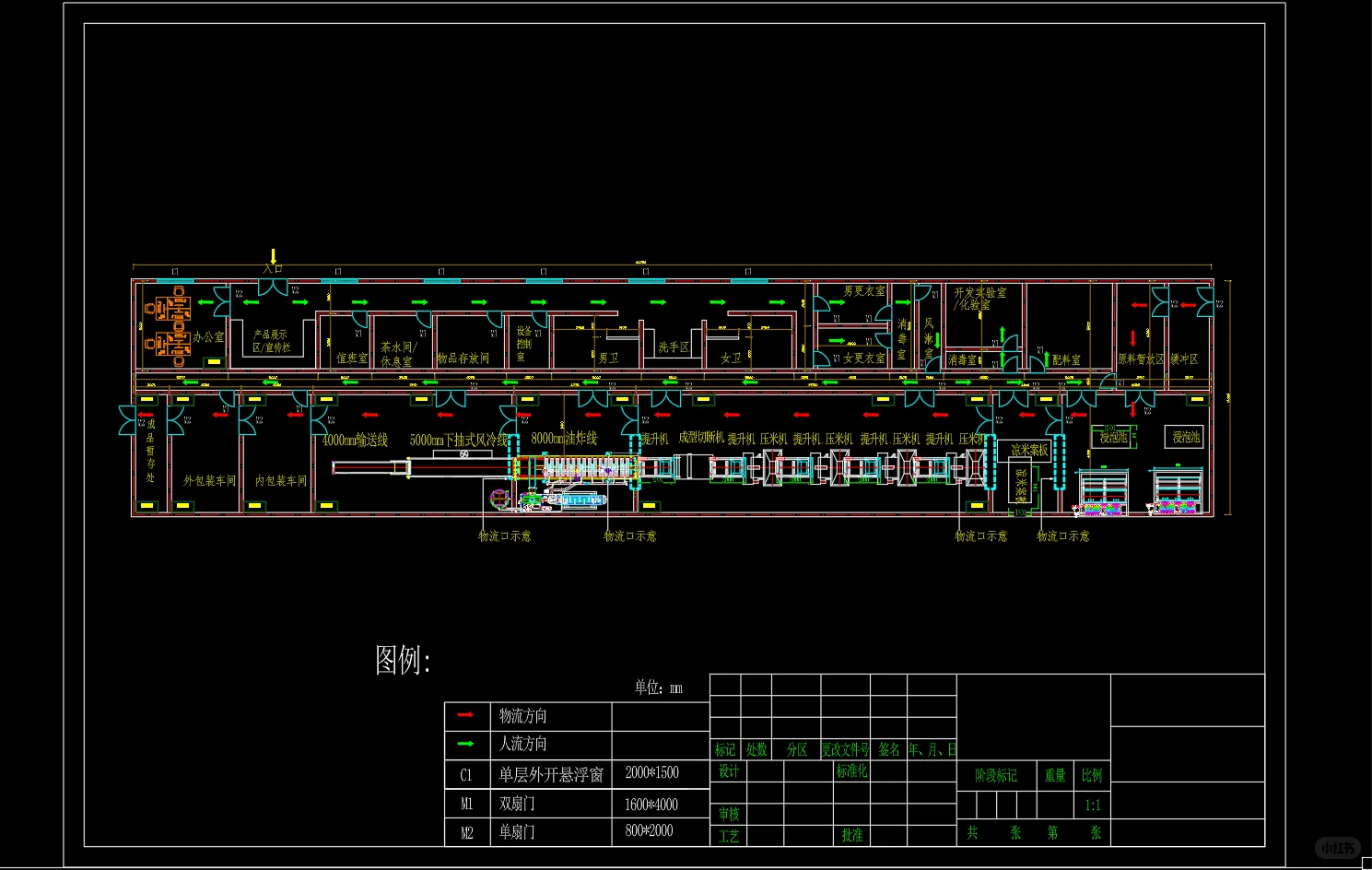Select the 标准化 title block cell
Viewport: 1372px width, 870px height.
(x=851, y=770)
